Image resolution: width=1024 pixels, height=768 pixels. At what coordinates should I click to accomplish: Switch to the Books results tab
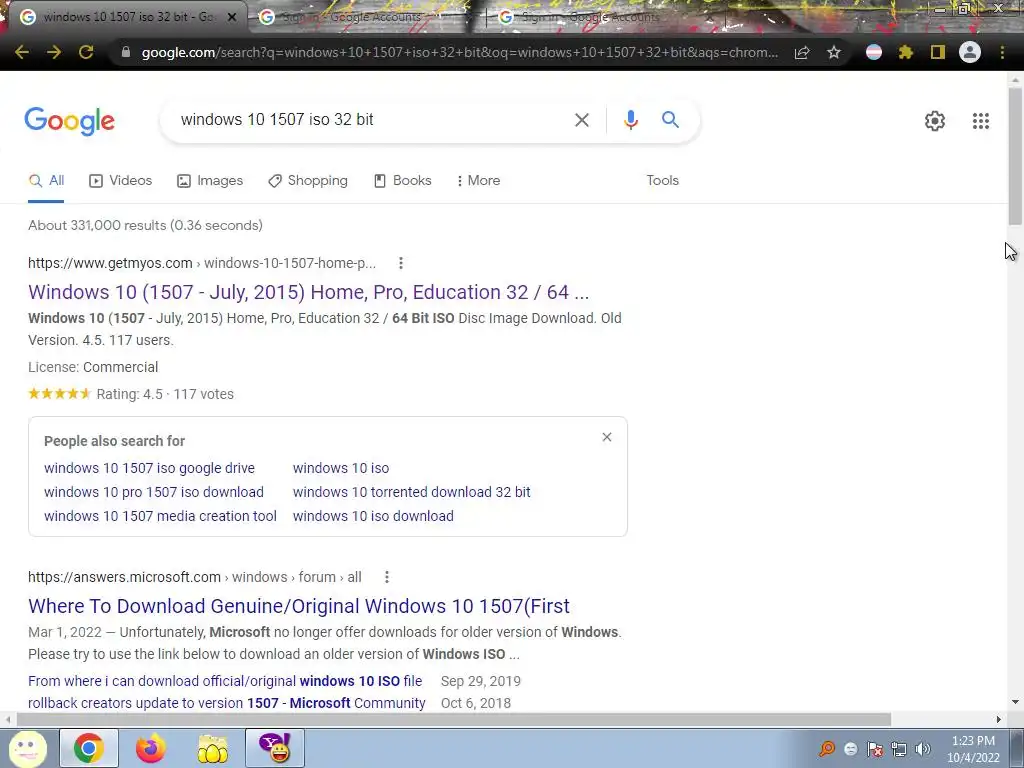click(402, 181)
